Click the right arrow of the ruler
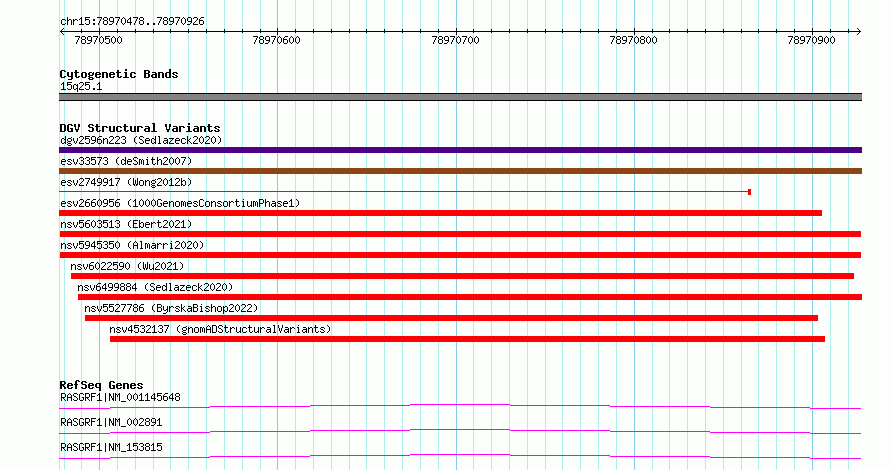This screenshot has height=470, width=890. coord(858,31)
